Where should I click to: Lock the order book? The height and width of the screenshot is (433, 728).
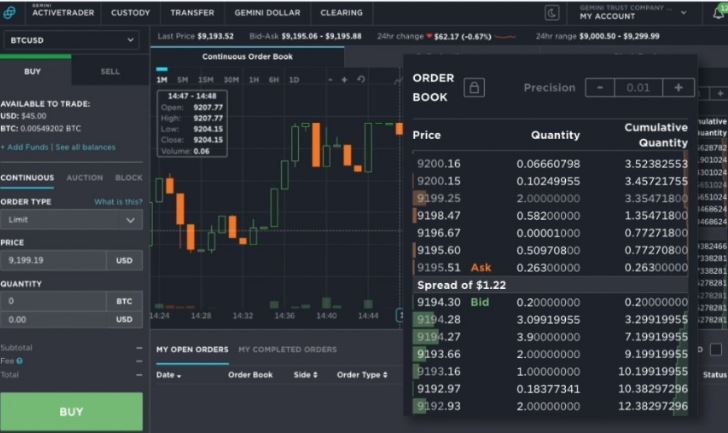click(x=474, y=87)
